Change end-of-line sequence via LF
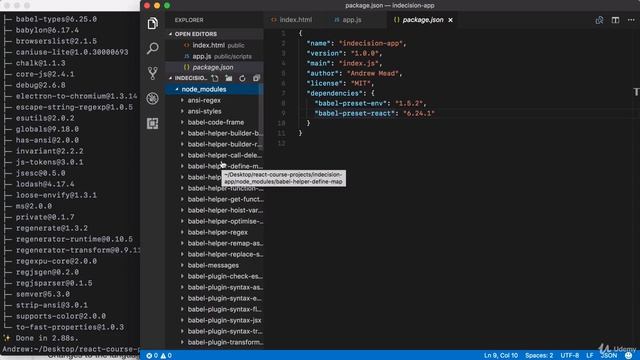This screenshot has height=360, width=640. coord(590,356)
